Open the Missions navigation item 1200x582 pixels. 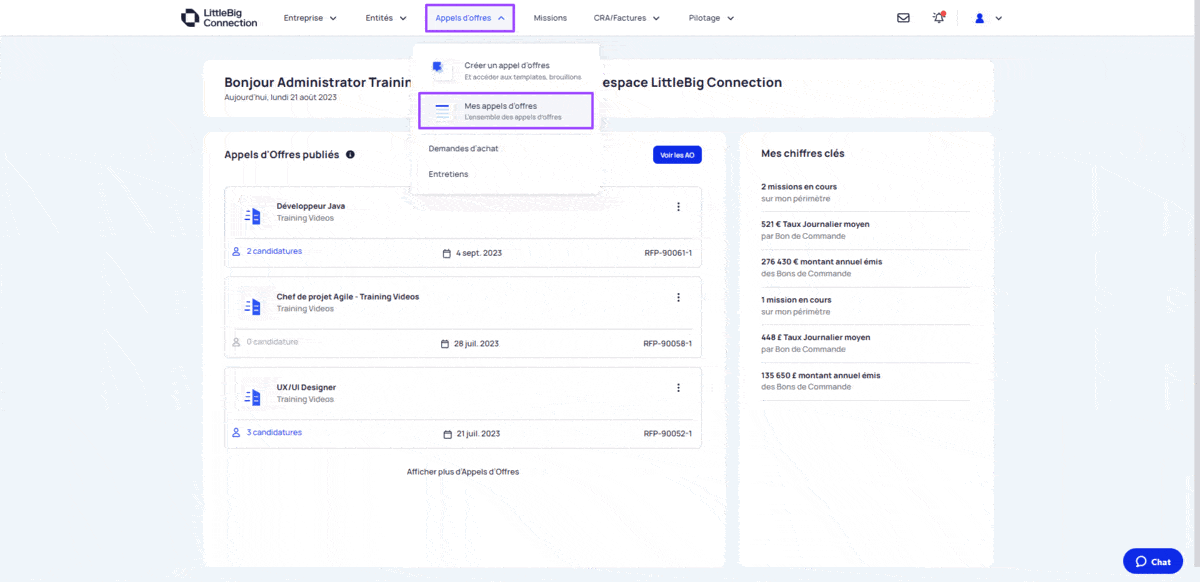click(x=550, y=18)
